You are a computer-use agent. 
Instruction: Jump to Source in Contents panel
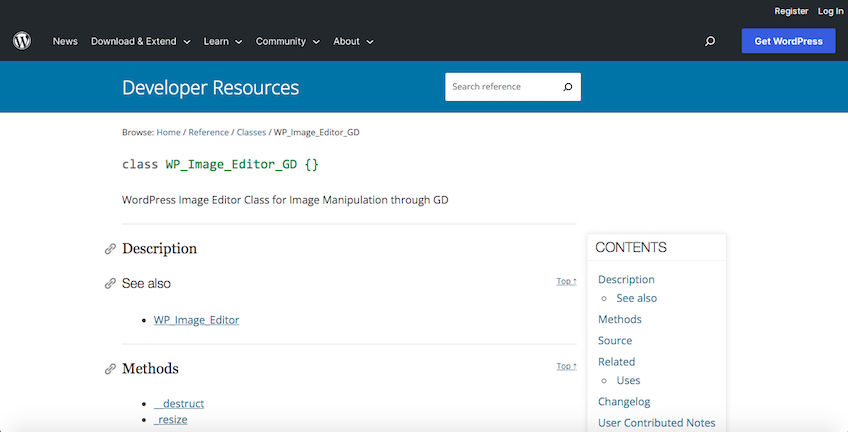click(615, 341)
